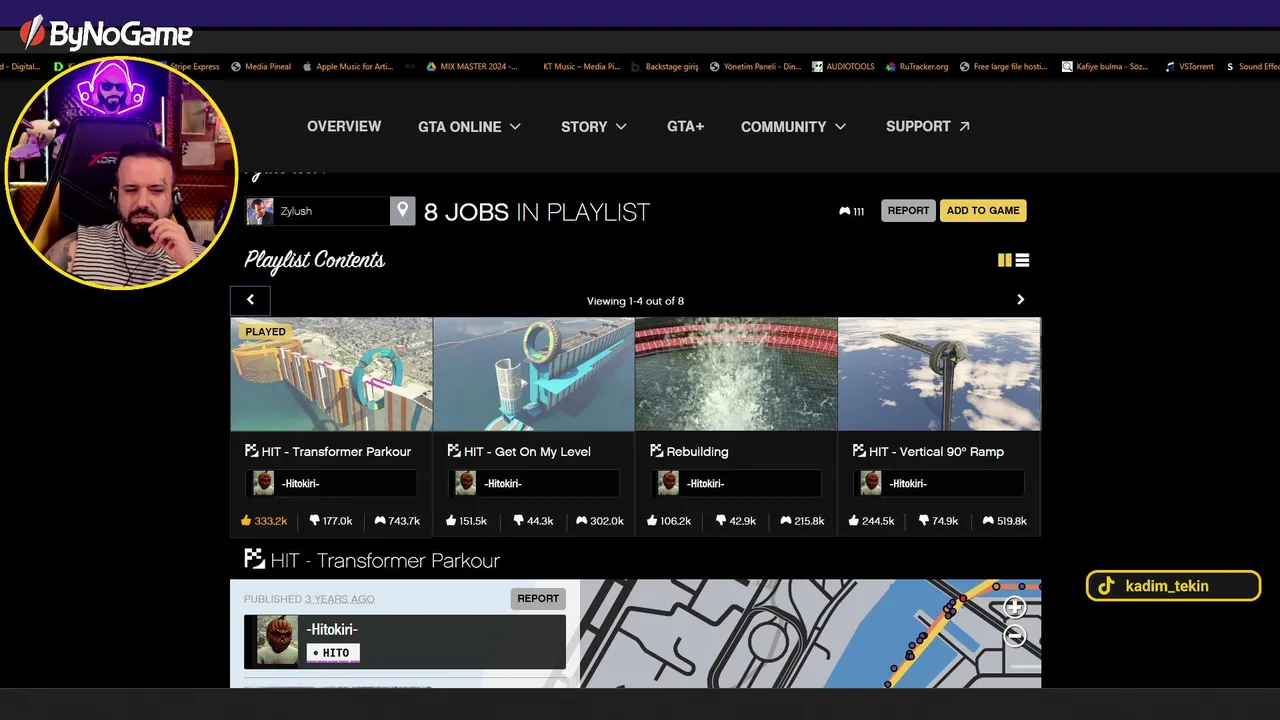
Task: Expand the STORY dropdown menu
Action: click(x=594, y=126)
